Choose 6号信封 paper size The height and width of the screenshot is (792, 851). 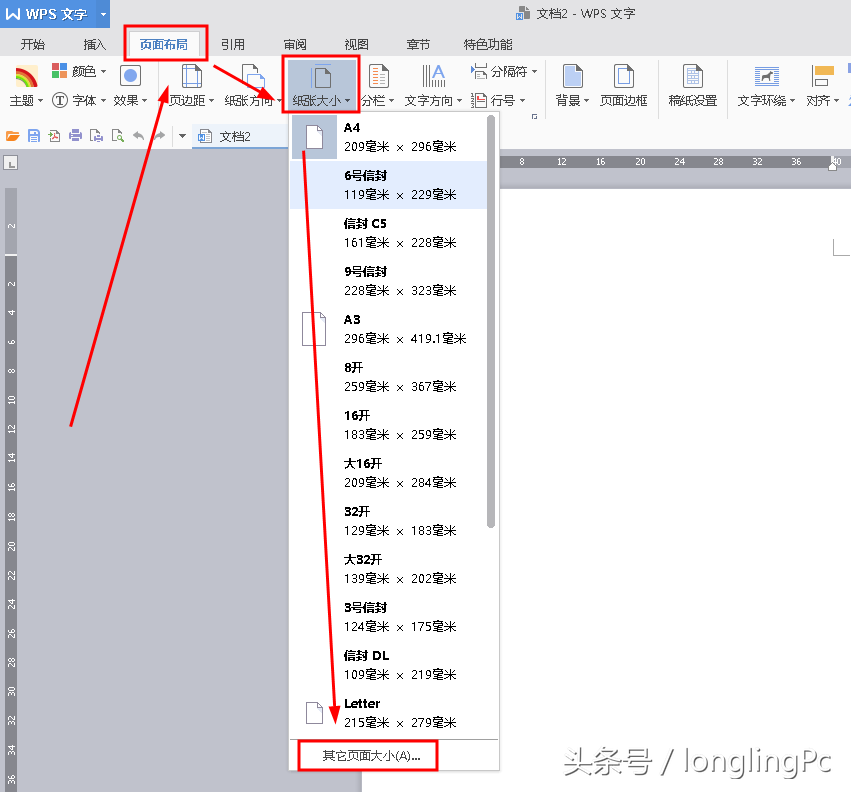(x=389, y=185)
